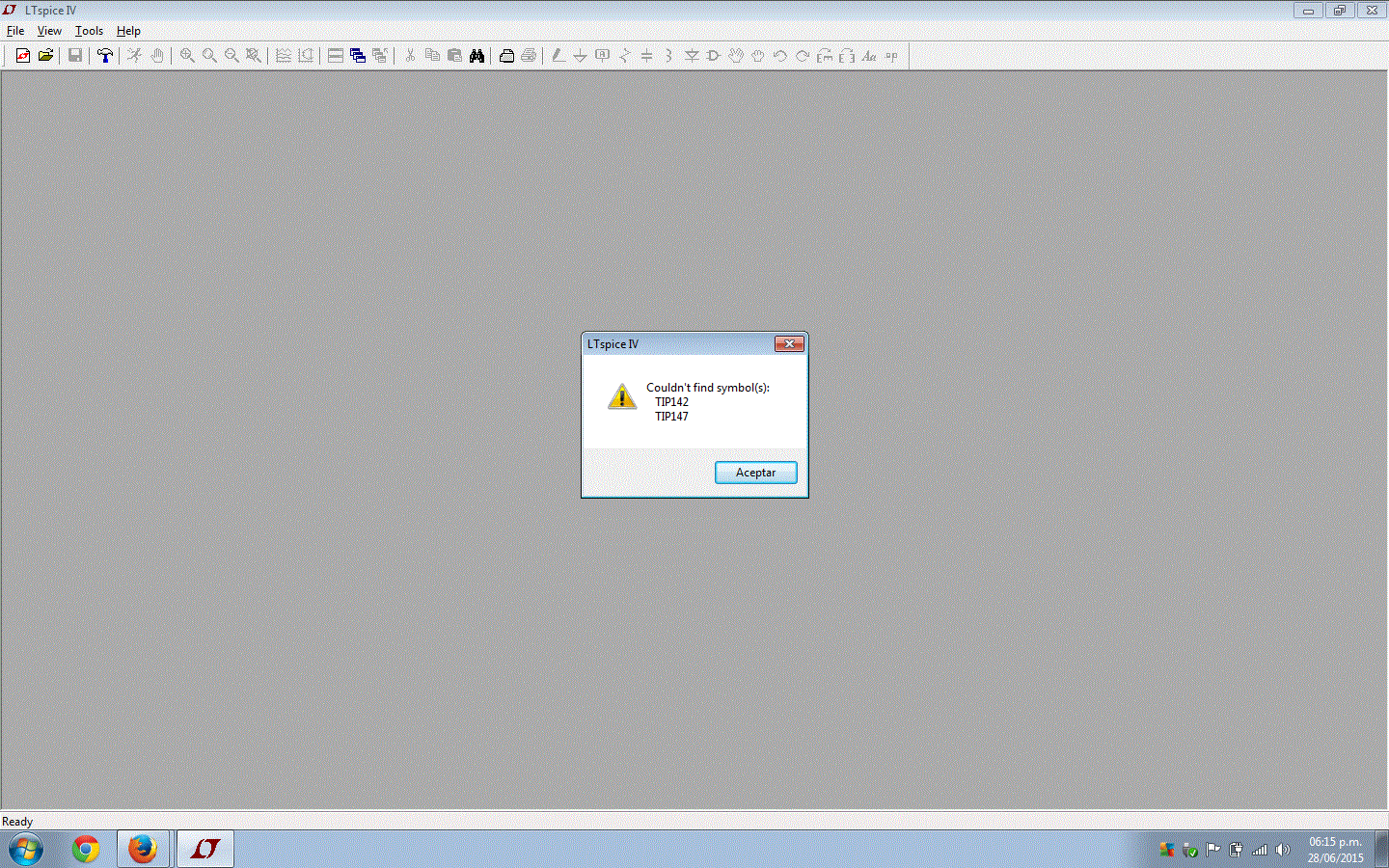Click the missing symbol name TIP142
This screenshot has width=1389, height=868.
click(672, 402)
